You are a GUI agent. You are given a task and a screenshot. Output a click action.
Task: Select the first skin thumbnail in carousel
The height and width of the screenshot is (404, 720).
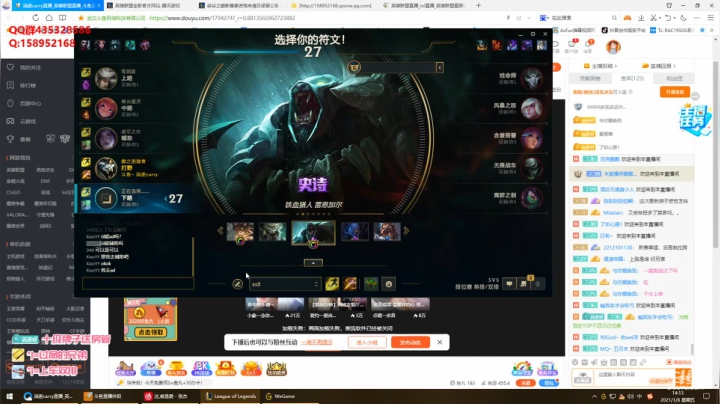(x=240, y=232)
